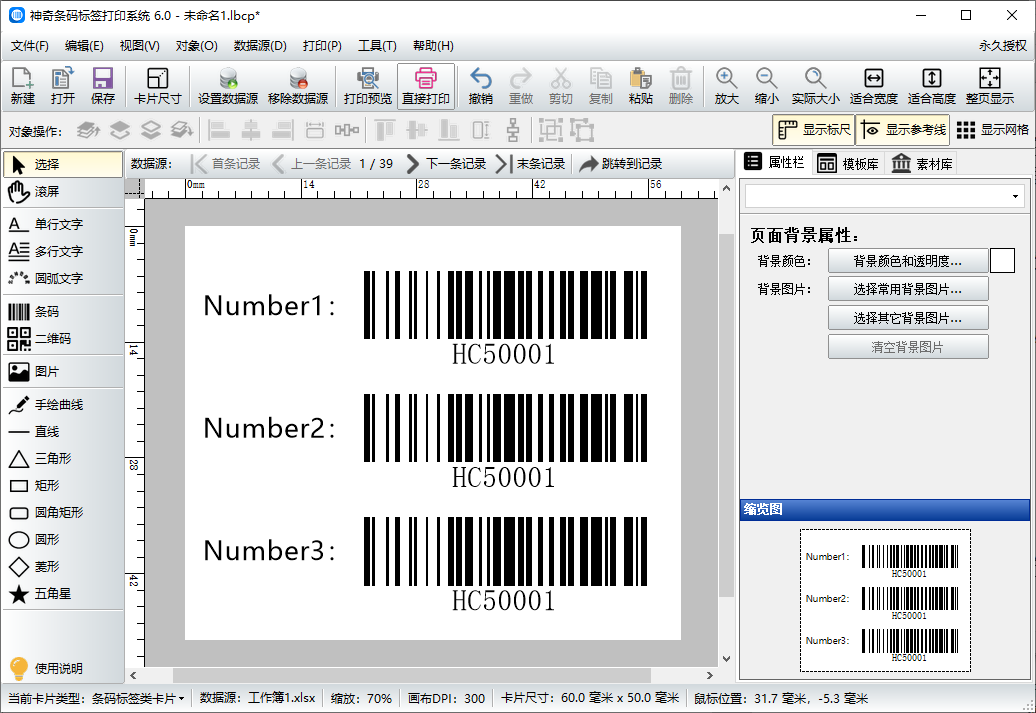Select the 菱形 diamond tool

click(x=63, y=567)
